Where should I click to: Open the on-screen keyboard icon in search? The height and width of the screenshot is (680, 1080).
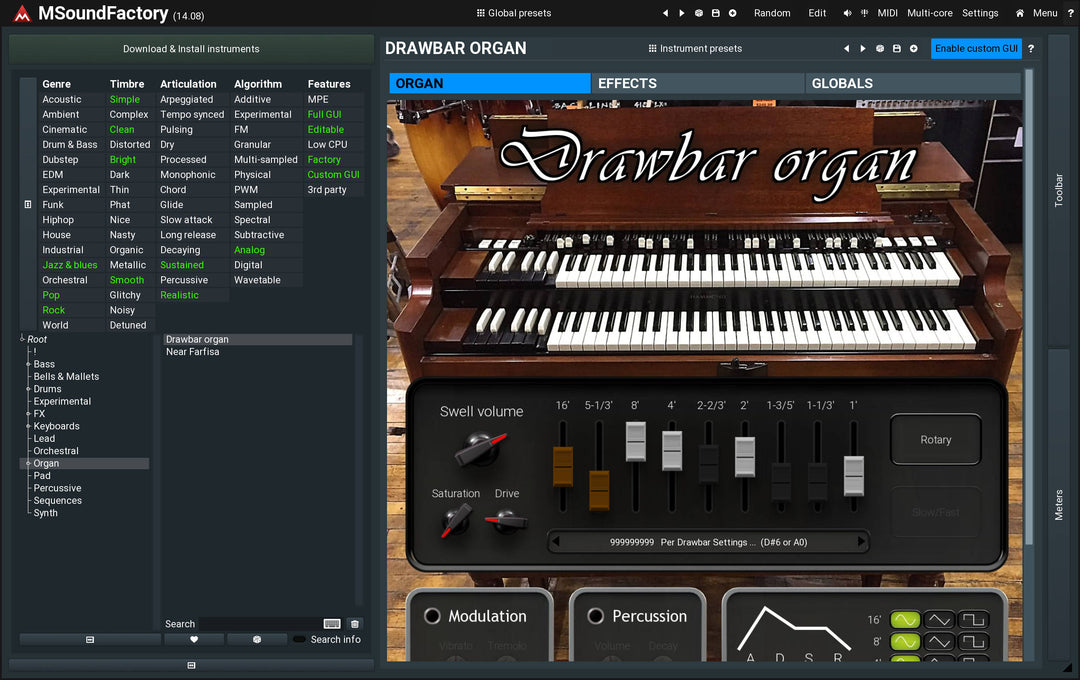coord(332,624)
